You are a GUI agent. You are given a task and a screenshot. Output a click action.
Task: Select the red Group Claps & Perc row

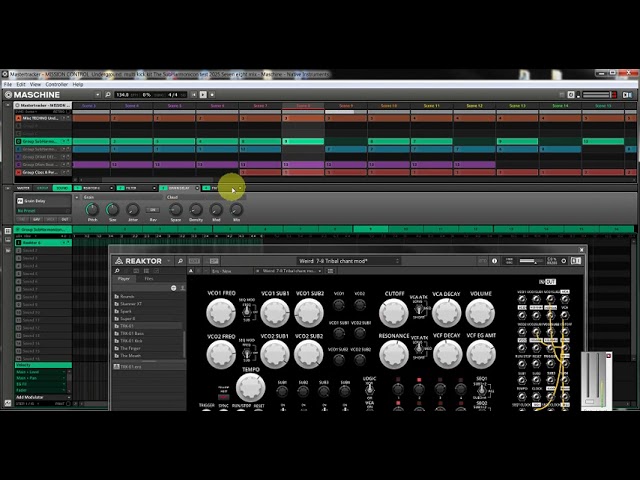43,172
